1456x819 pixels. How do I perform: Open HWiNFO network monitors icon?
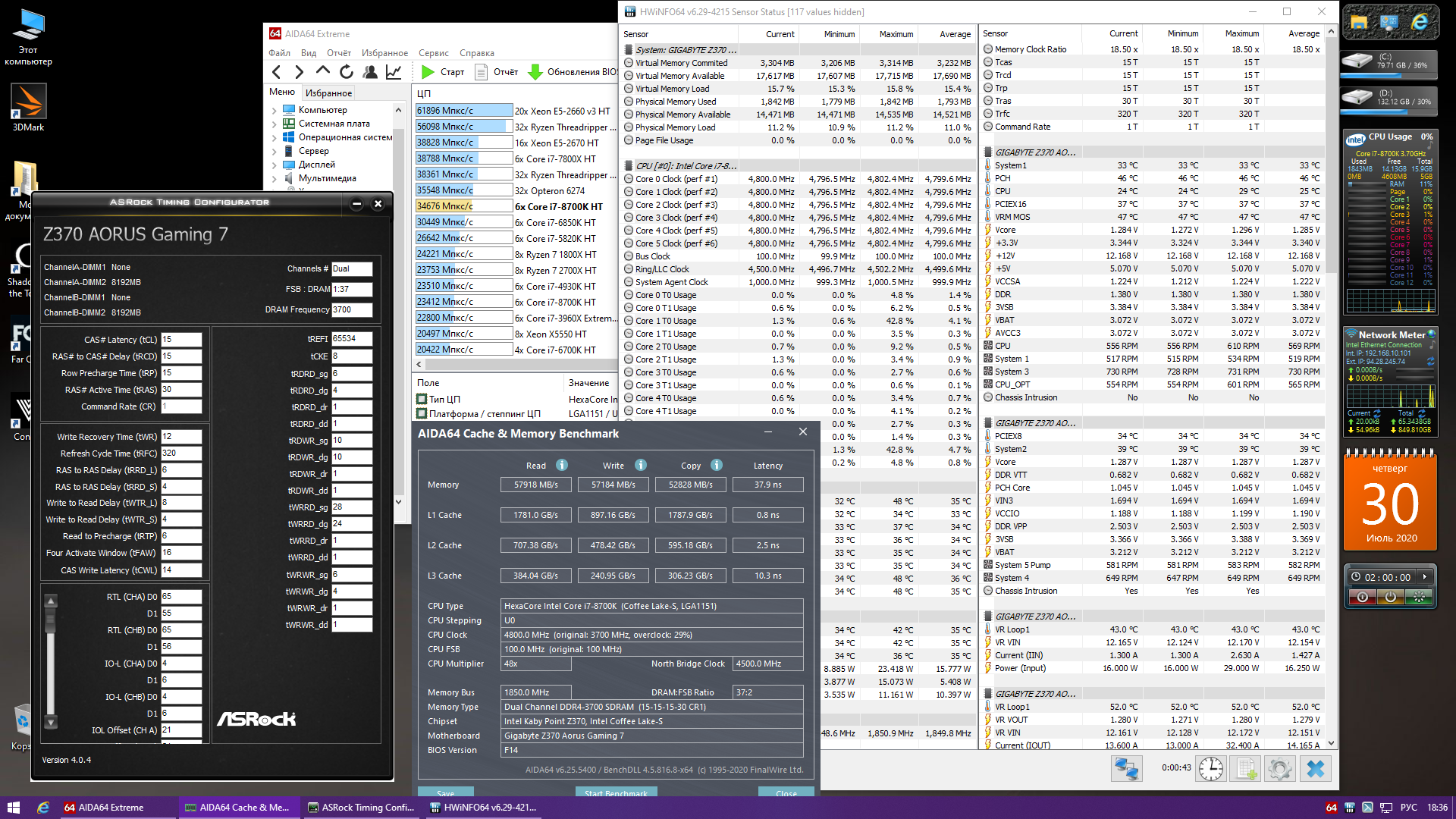coord(1126,769)
